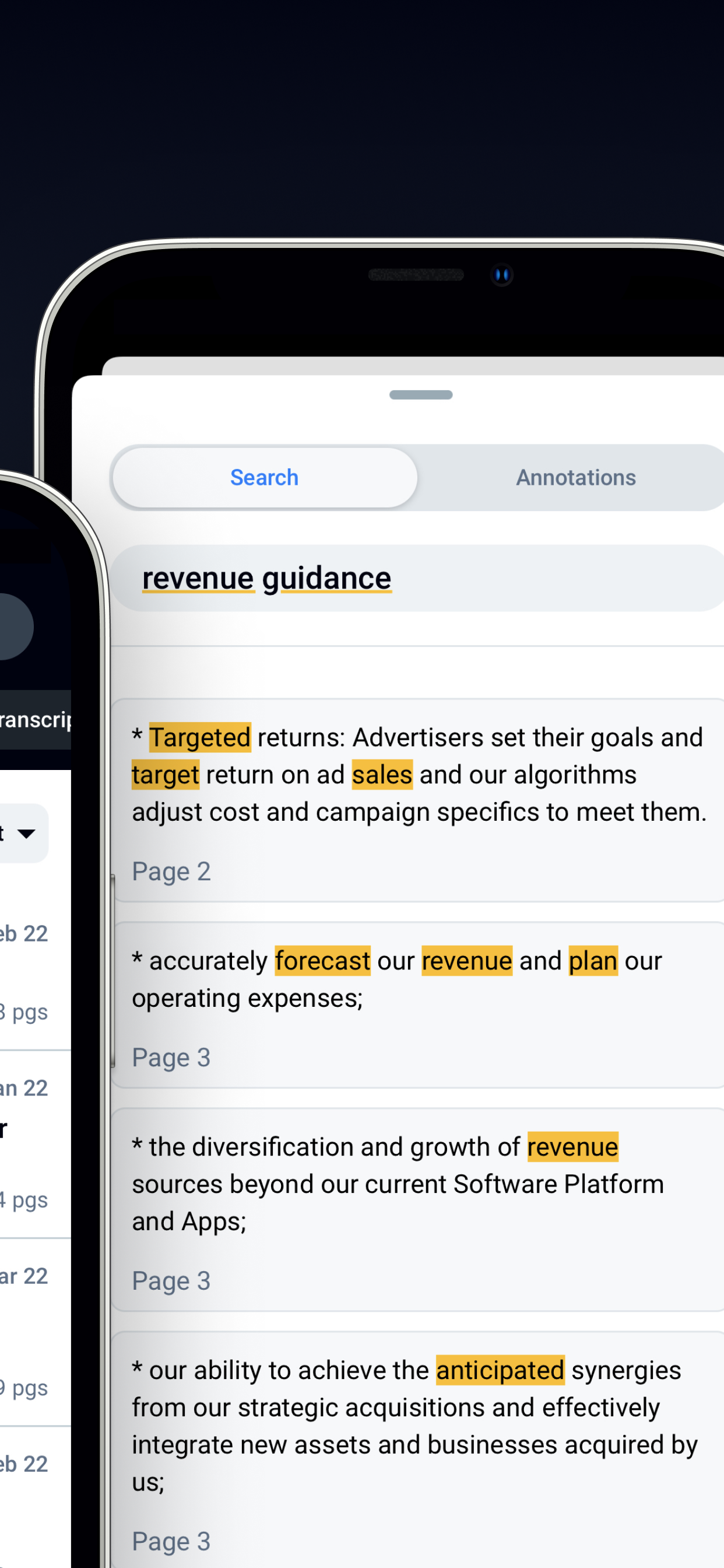Select the Transcript tab on the left phone

(x=36, y=719)
